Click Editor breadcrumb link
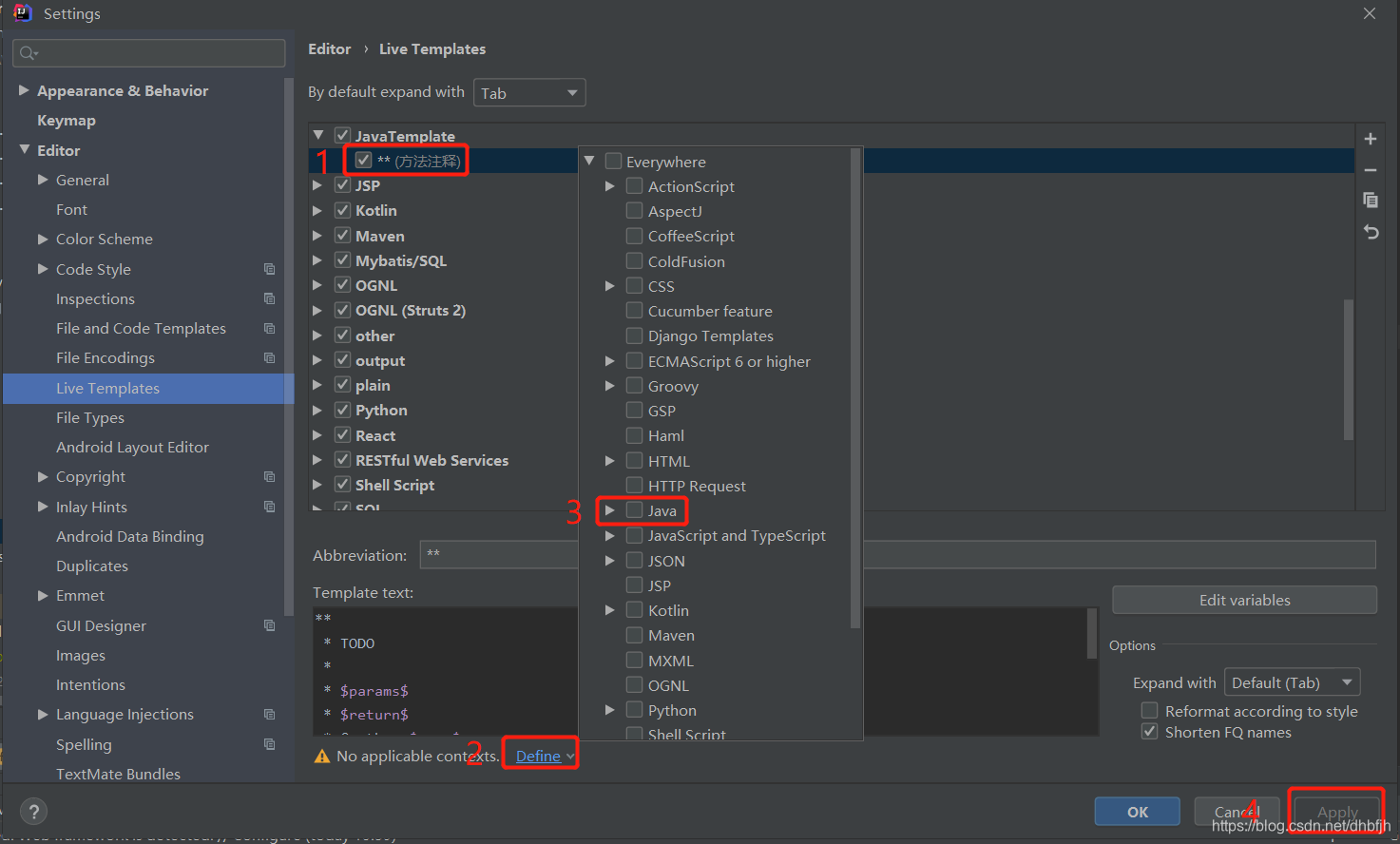The height and width of the screenshot is (844, 1400). point(330,49)
